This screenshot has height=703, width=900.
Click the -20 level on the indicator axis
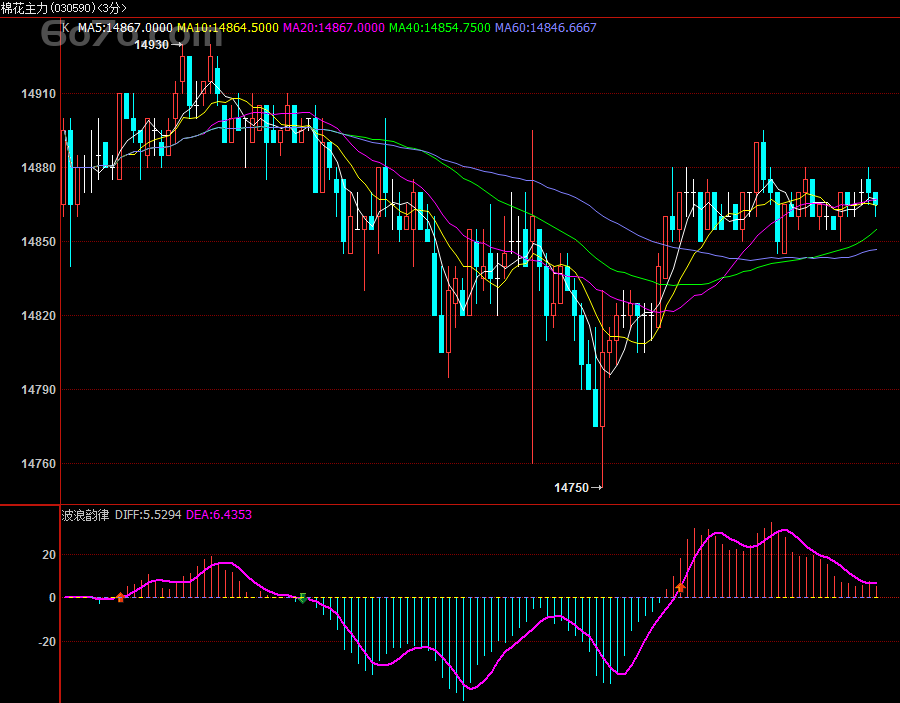click(47, 642)
